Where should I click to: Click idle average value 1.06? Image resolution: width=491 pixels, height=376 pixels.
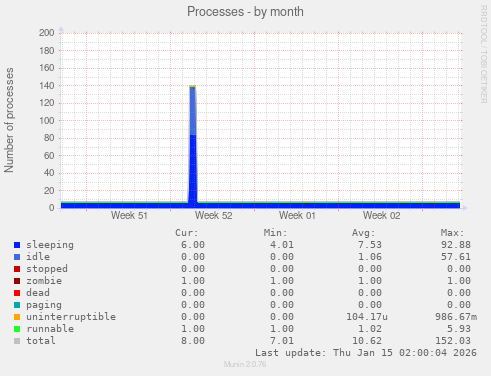370,257
